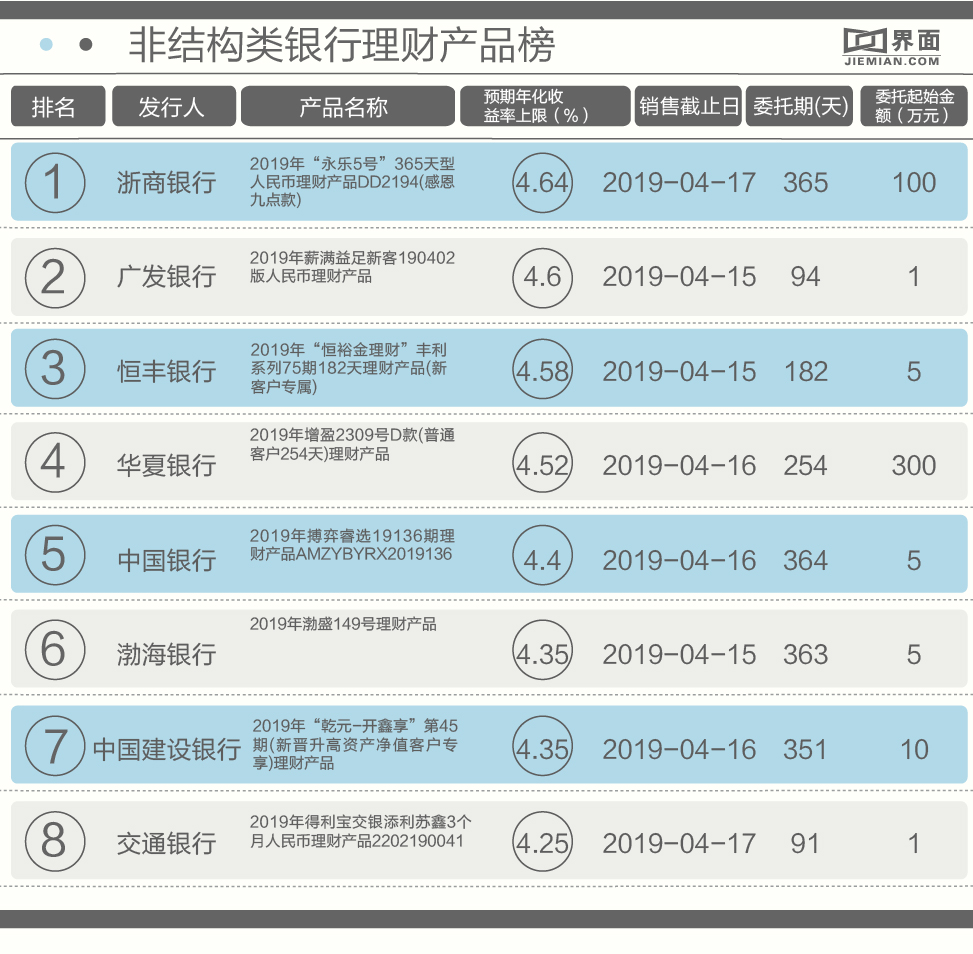Select the issuer 恒丰银行
973x954 pixels.
tap(166, 372)
